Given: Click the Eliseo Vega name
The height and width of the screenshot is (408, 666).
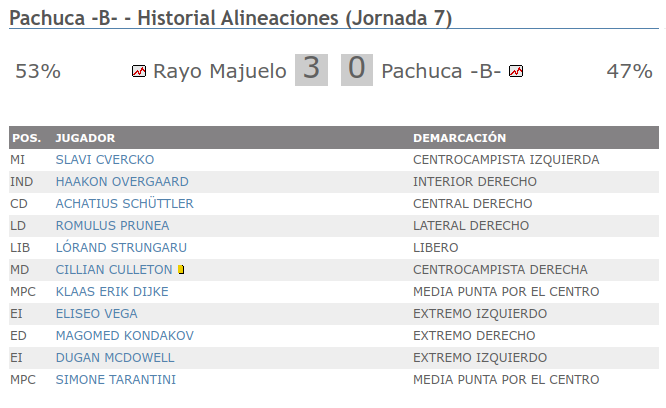Looking at the screenshot, I should [x=98, y=314].
